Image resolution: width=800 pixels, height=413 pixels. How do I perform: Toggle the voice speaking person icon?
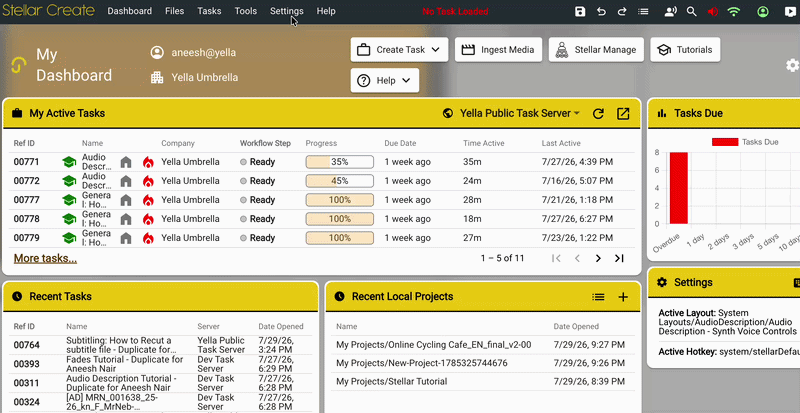pos(670,11)
